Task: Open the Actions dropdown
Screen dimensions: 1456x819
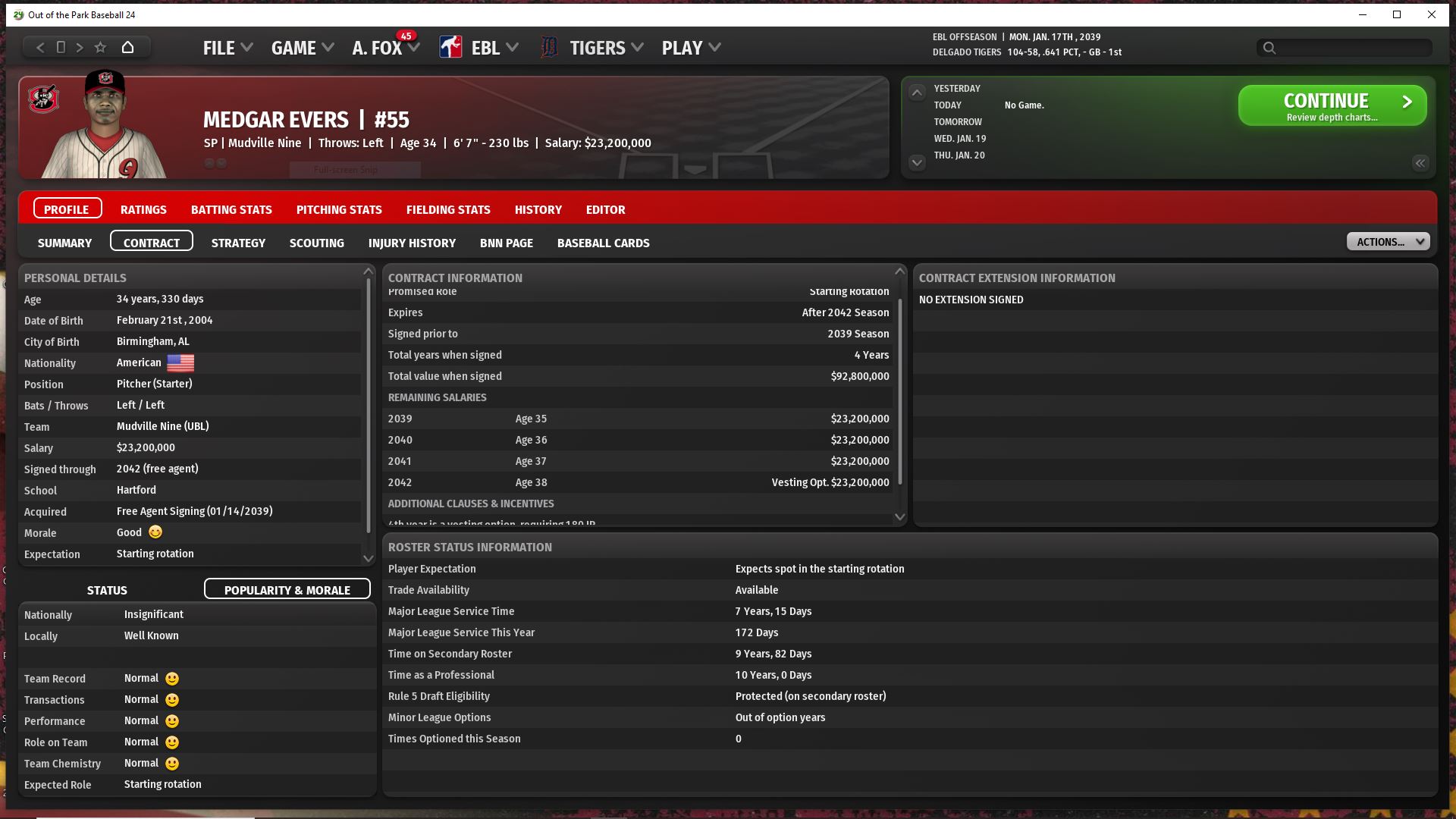Action: 1388,242
